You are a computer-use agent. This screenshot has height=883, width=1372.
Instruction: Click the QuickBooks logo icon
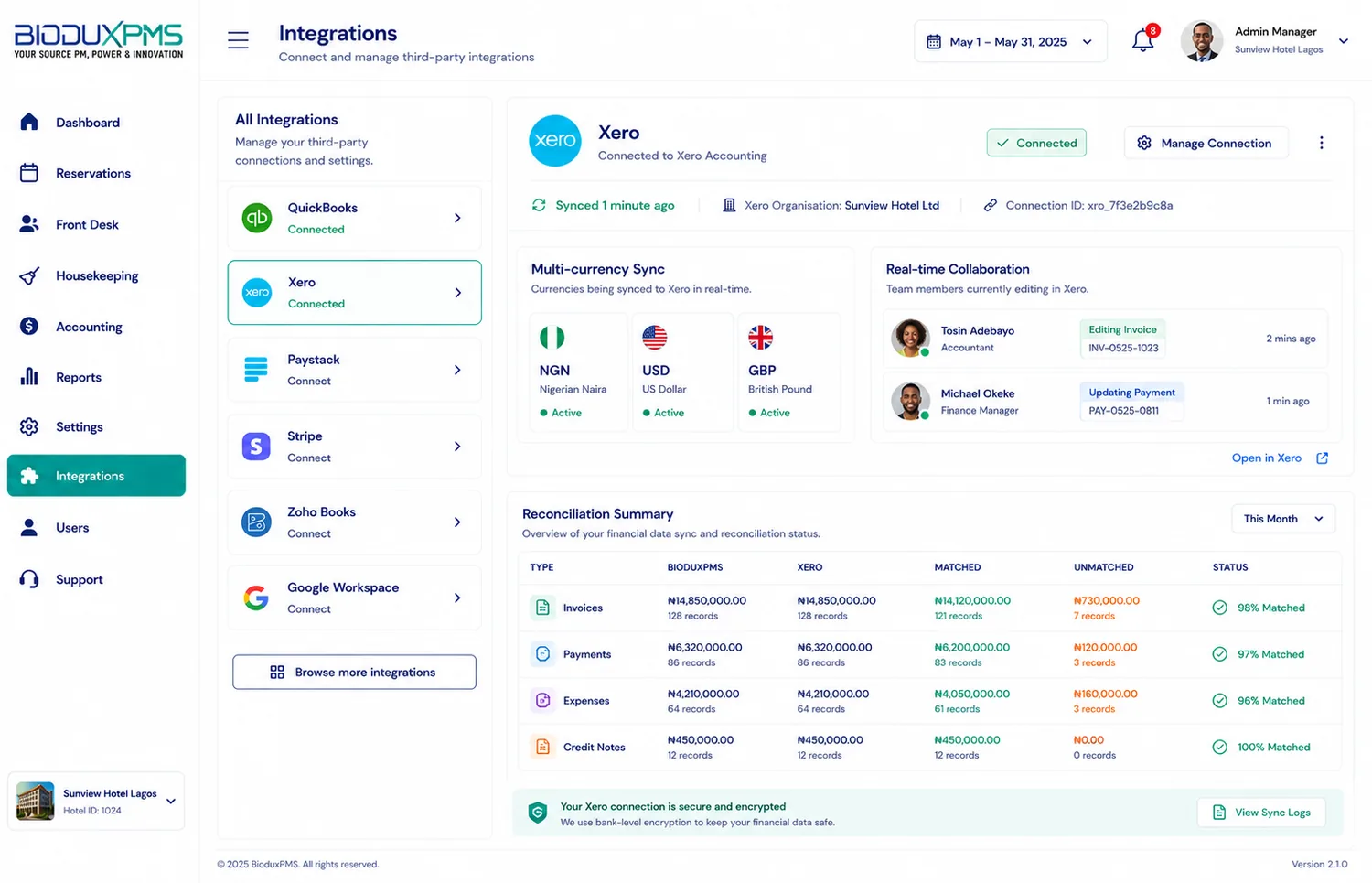pyautogui.click(x=257, y=218)
